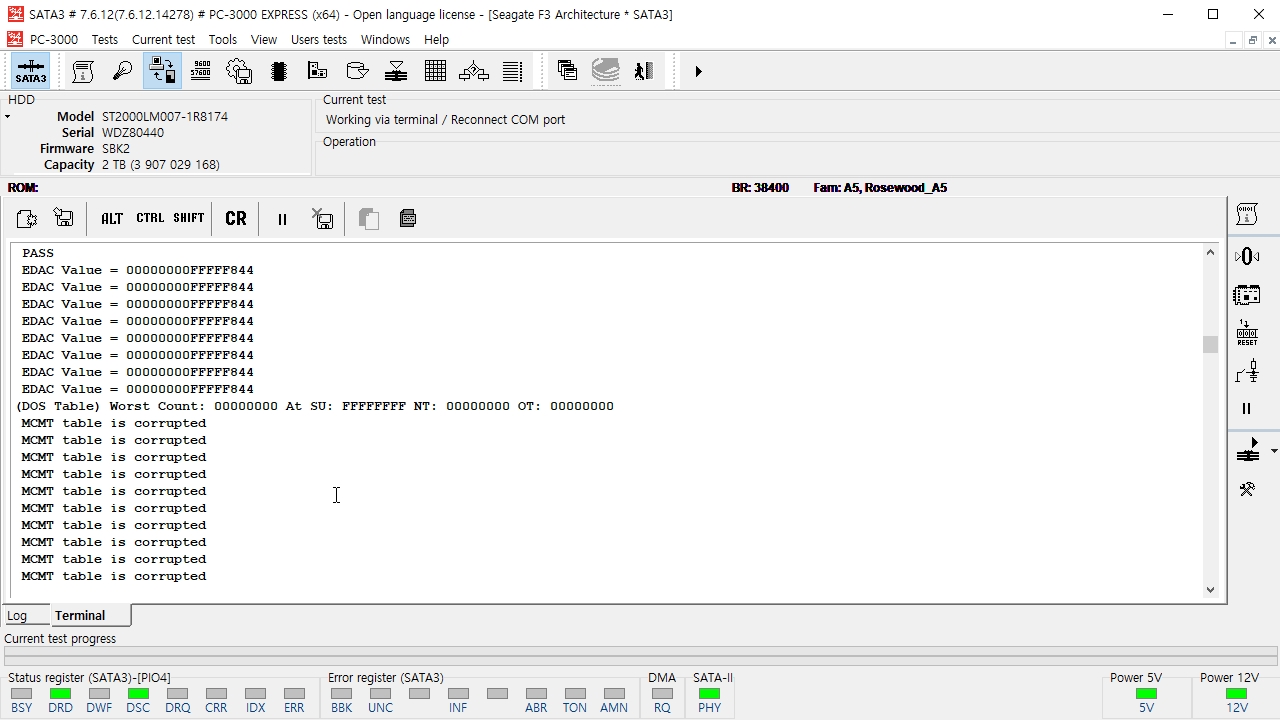The height and width of the screenshot is (720, 1280).
Task: Switch to the Log tab
Action: pos(17,616)
